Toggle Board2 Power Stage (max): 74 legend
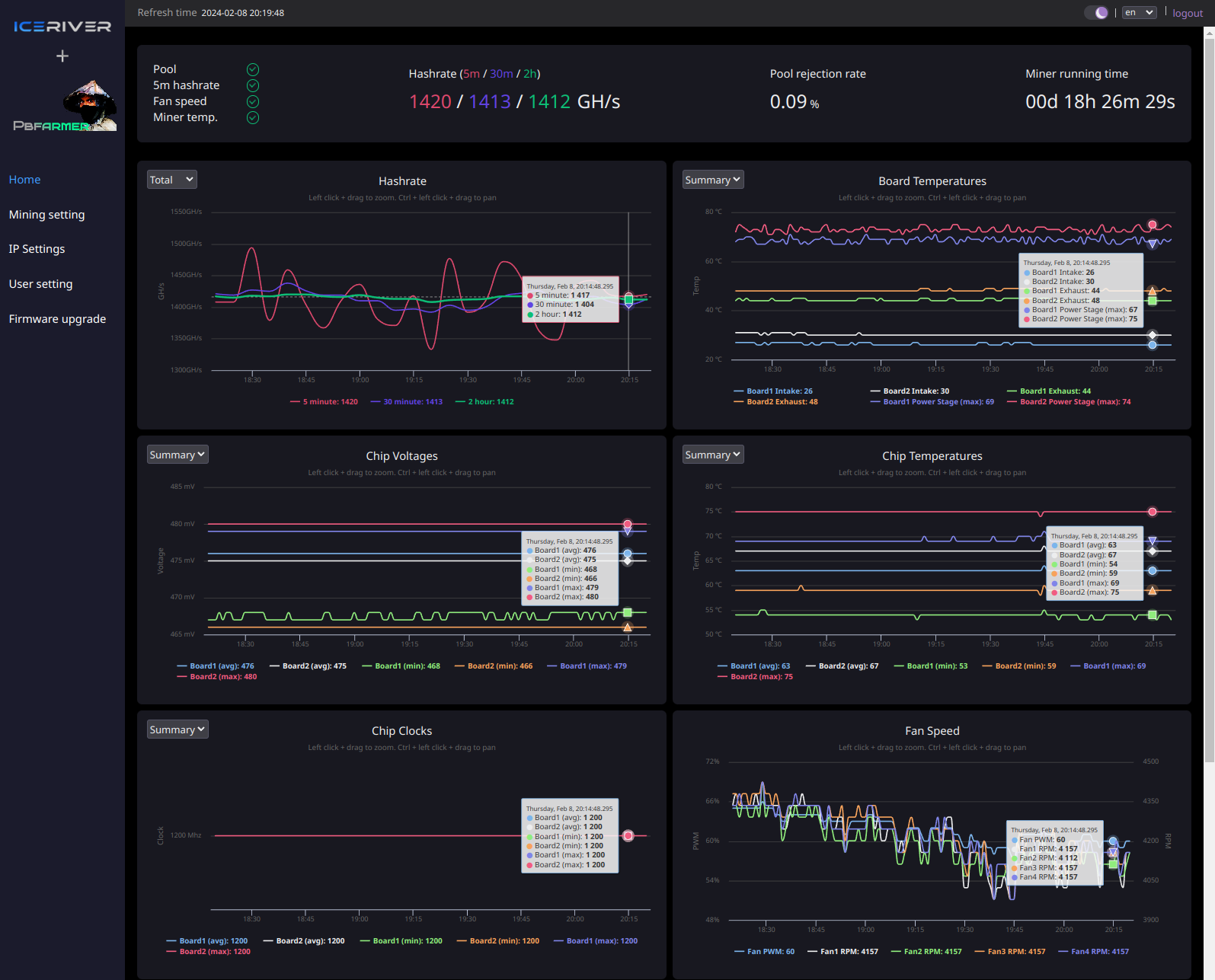Screen dimensions: 1215x980 pos(1069,402)
